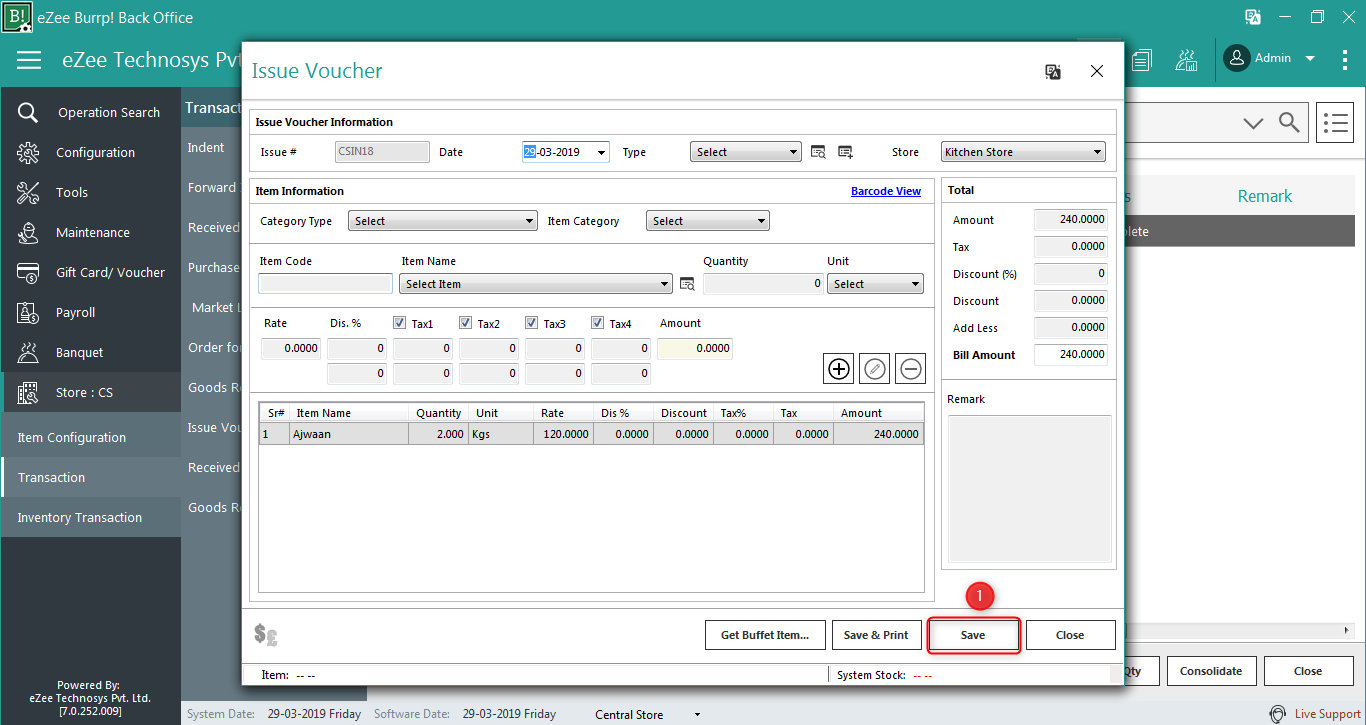The width and height of the screenshot is (1366, 725).
Task: Toggle the Tax4 checkbox
Action: pyautogui.click(x=598, y=323)
